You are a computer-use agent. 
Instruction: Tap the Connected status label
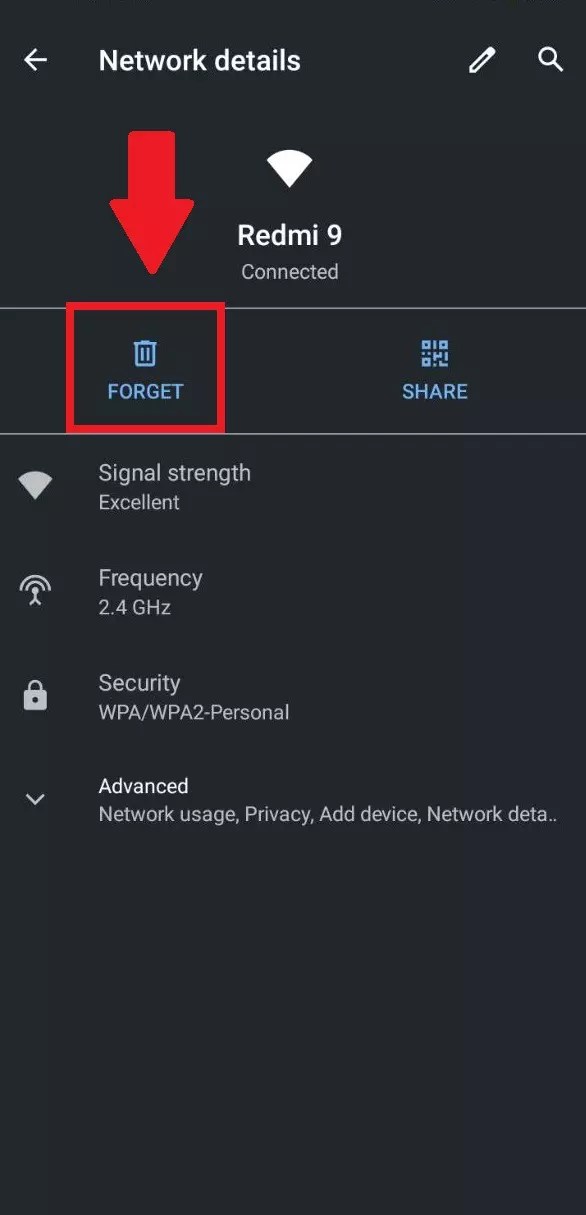(289, 271)
